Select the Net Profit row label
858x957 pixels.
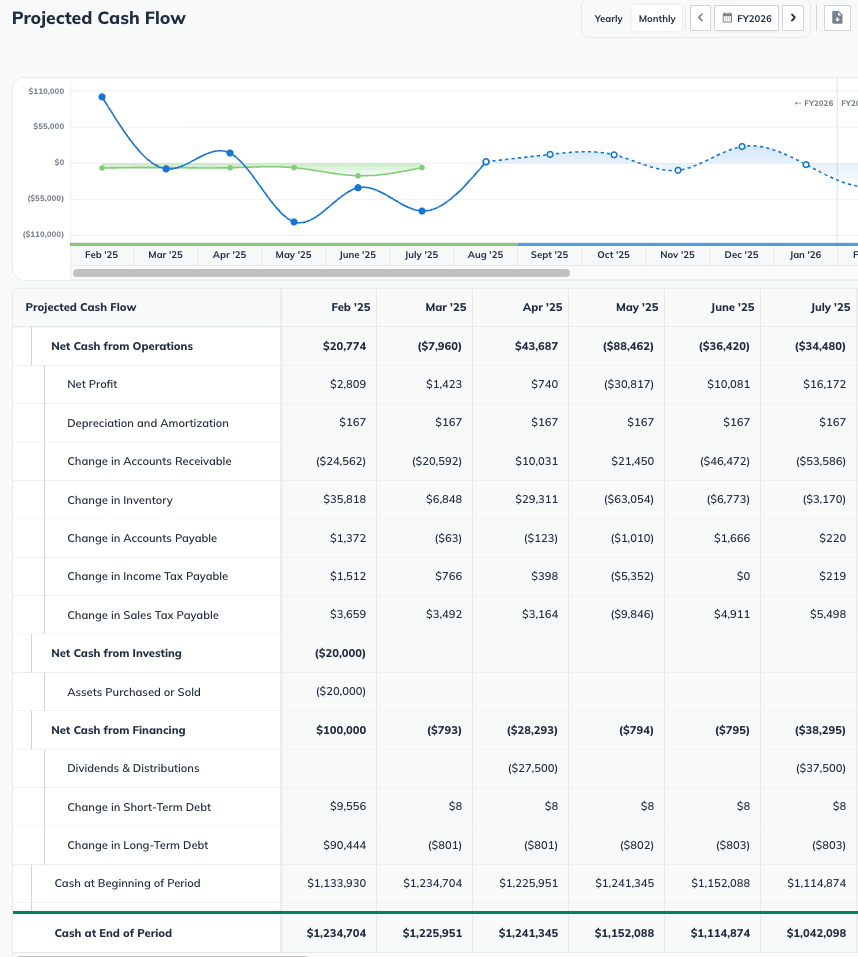pyautogui.click(x=92, y=384)
